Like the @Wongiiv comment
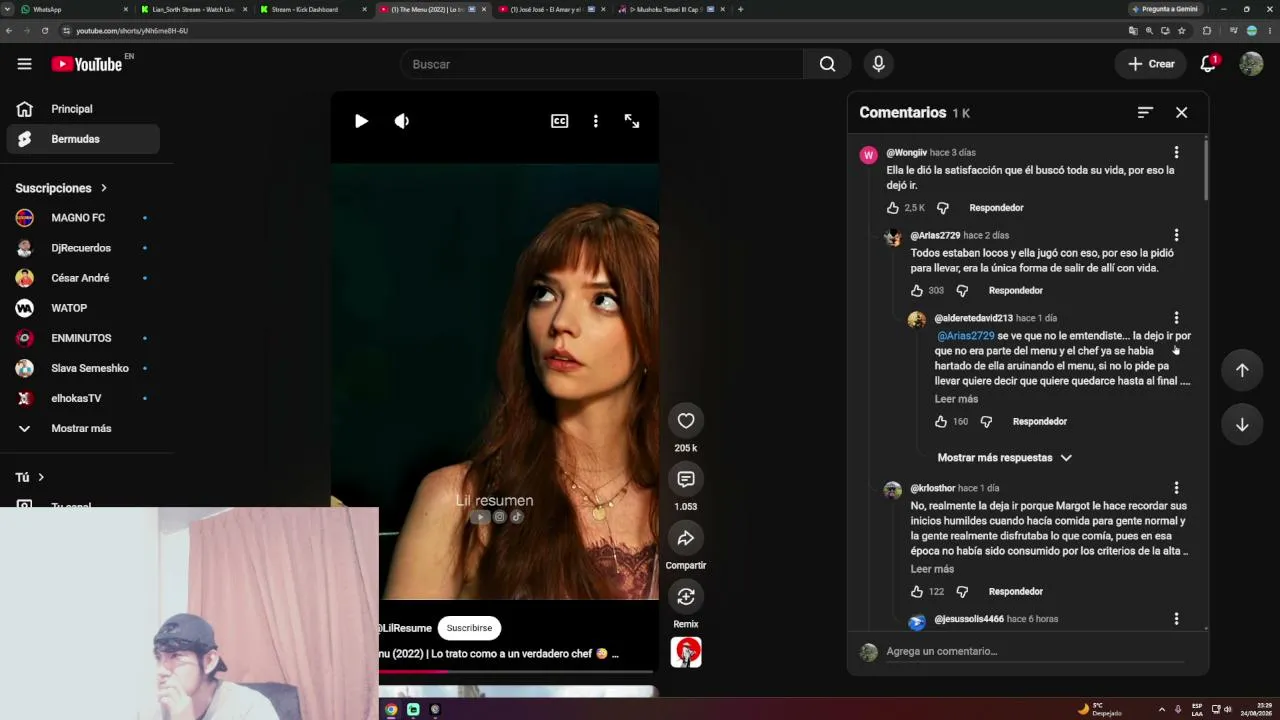Screen dimensions: 1280x720 [893, 208]
